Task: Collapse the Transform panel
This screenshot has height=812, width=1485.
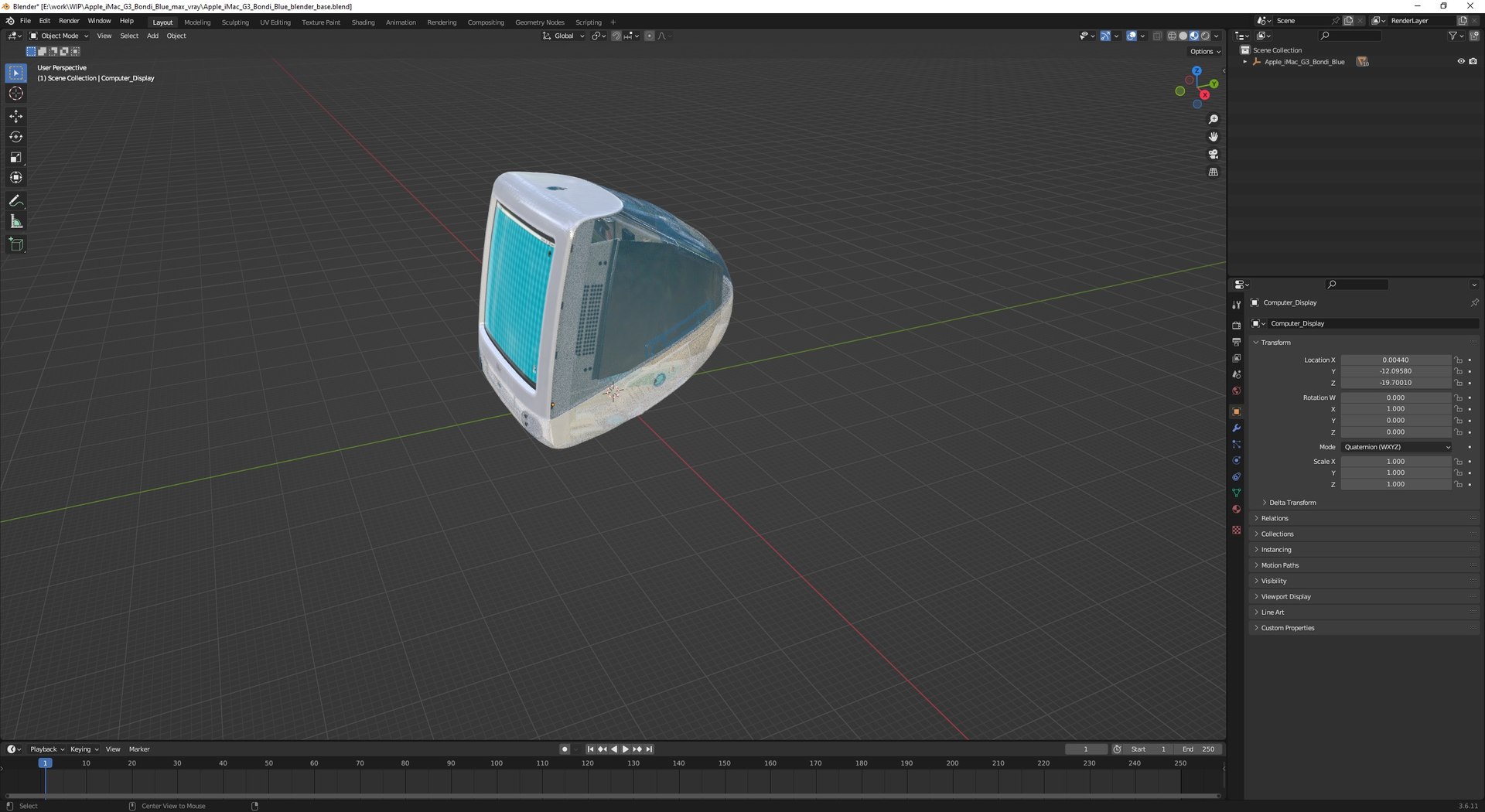Action: click(1275, 343)
